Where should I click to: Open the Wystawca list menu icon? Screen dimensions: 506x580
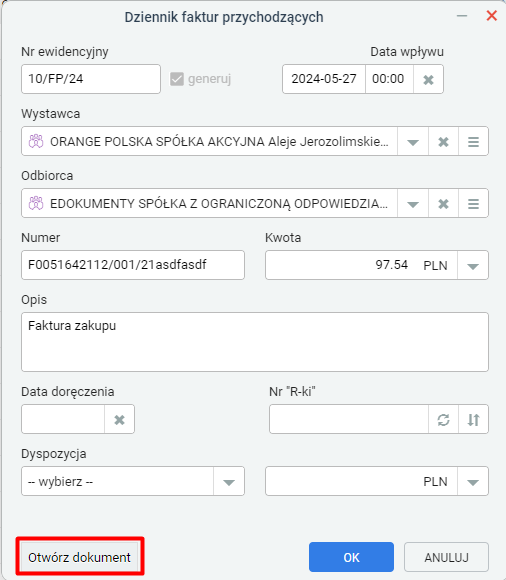coord(473,141)
